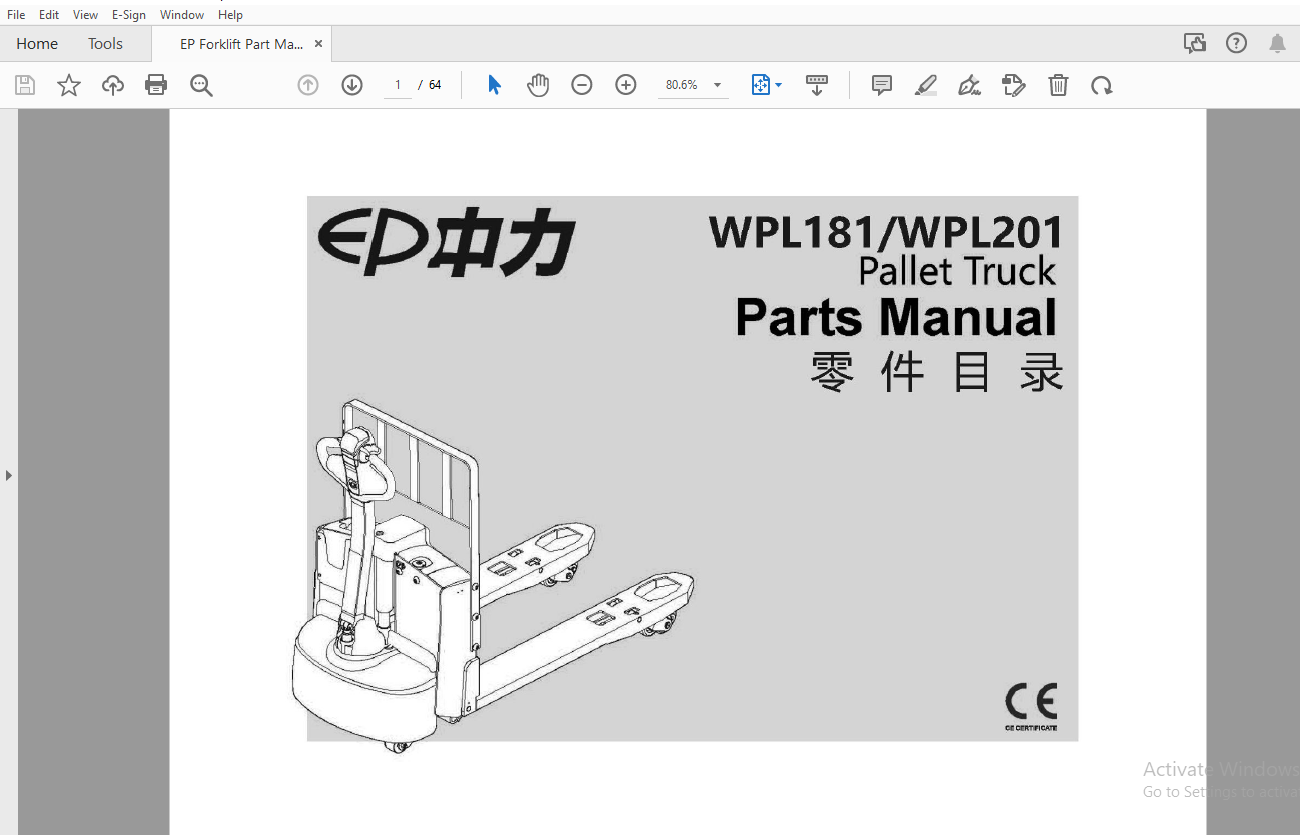Viewport: 1300px width, 835px height.
Task: Open the share/chat icon at top right
Action: (1194, 43)
